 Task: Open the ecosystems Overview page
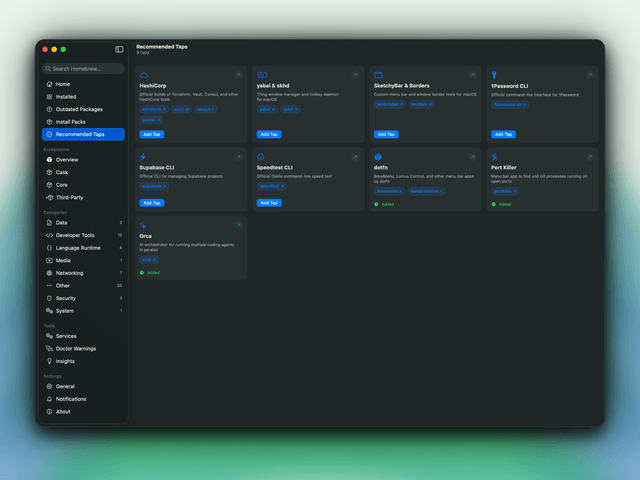pyautogui.click(x=83, y=160)
